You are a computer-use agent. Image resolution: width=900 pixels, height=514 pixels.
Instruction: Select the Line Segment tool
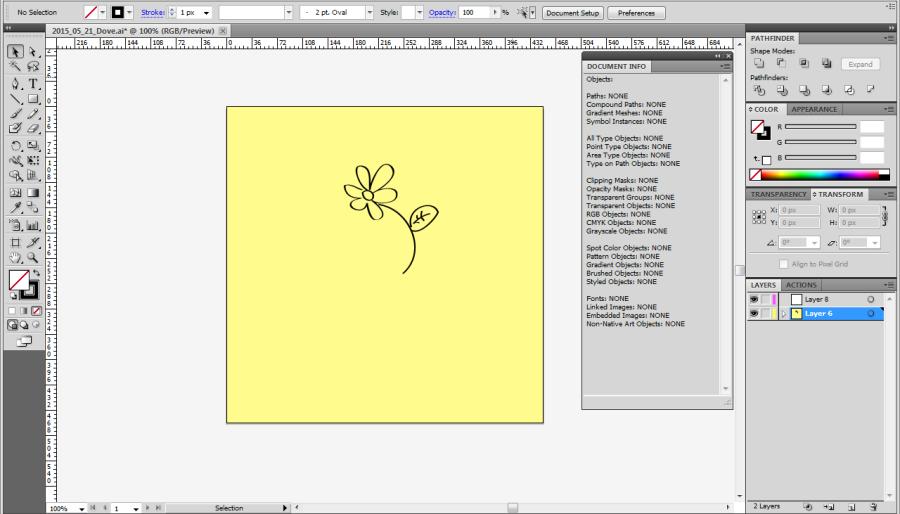(15, 99)
